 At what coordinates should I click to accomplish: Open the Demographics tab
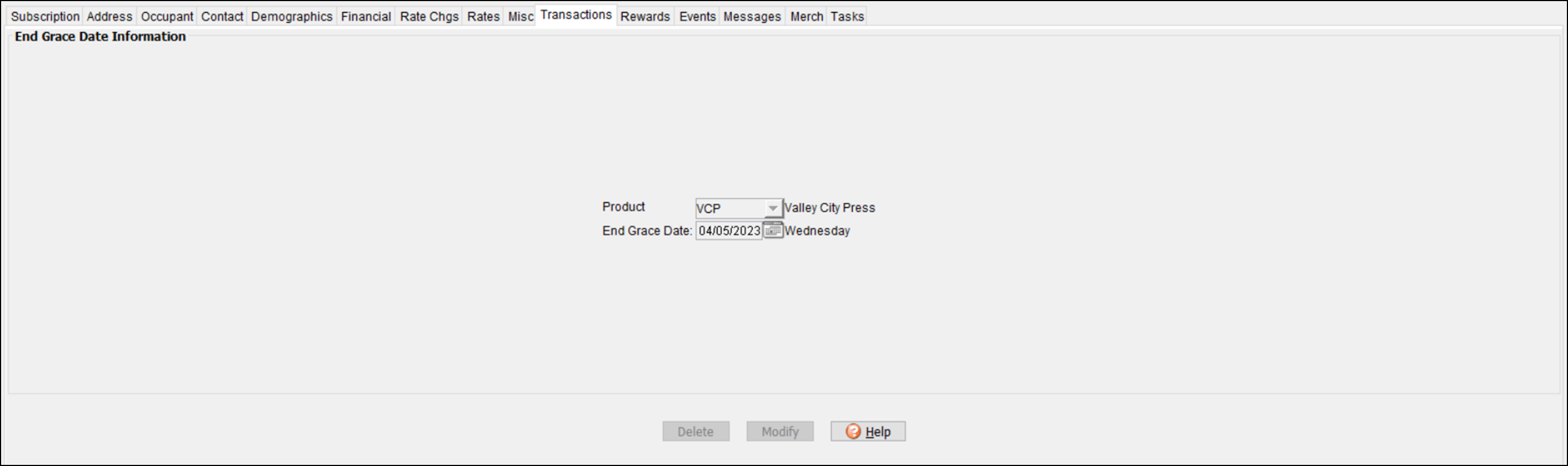tap(292, 17)
